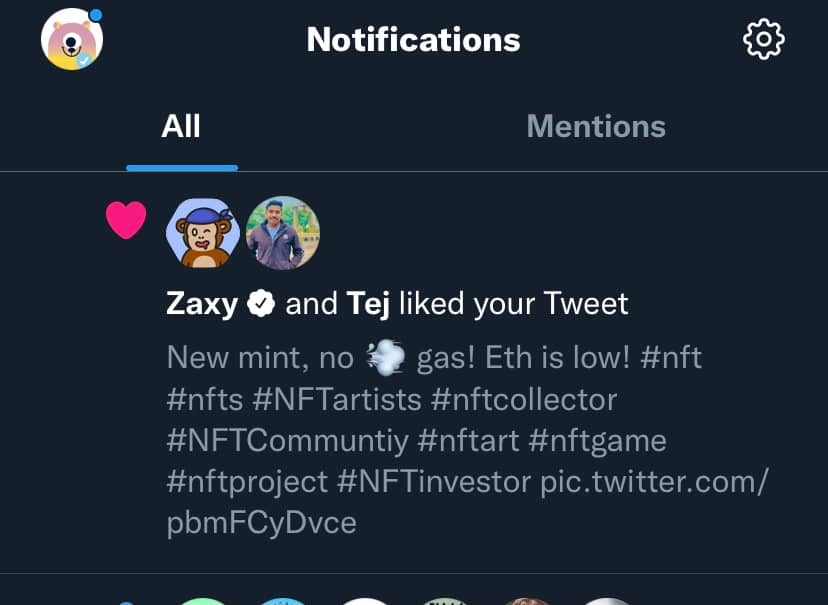Open notification settings gear
The height and width of the screenshot is (605, 828).
pyautogui.click(x=764, y=40)
